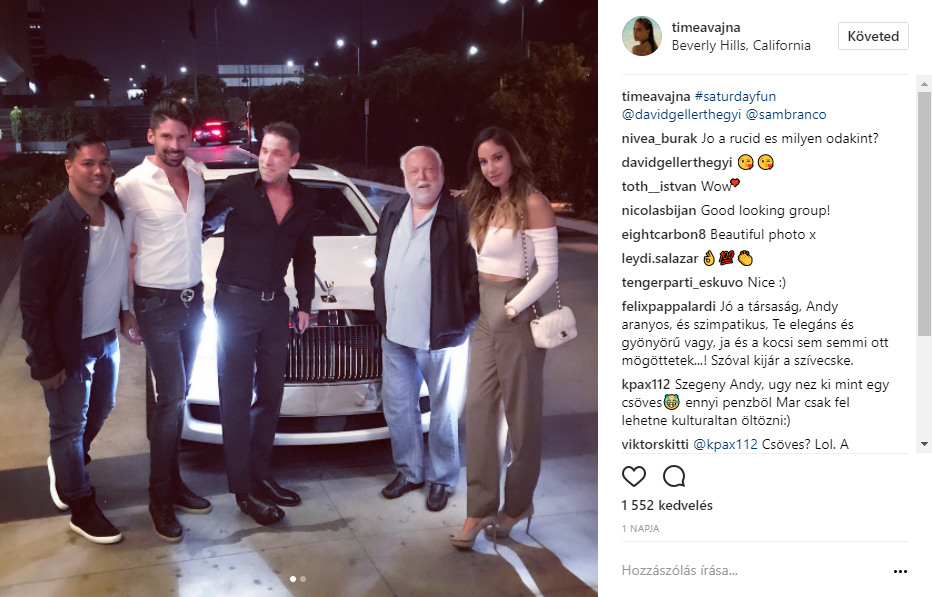
Task: Select the first carousel dot indicator
Action: point(292,579)
